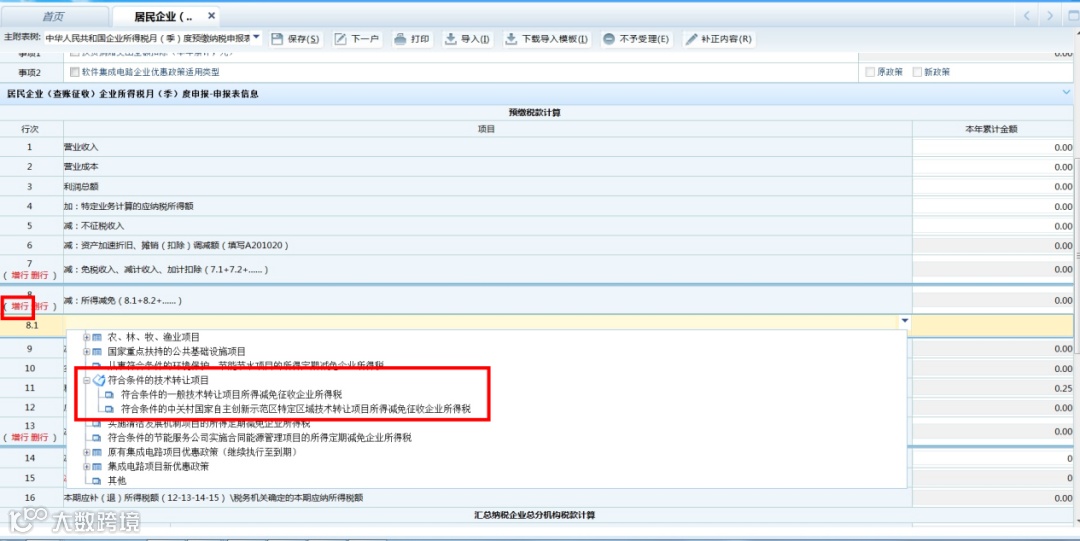Click the 利润总额 row label
Screen dimensions: 1080x541
(x=81, y=187)
